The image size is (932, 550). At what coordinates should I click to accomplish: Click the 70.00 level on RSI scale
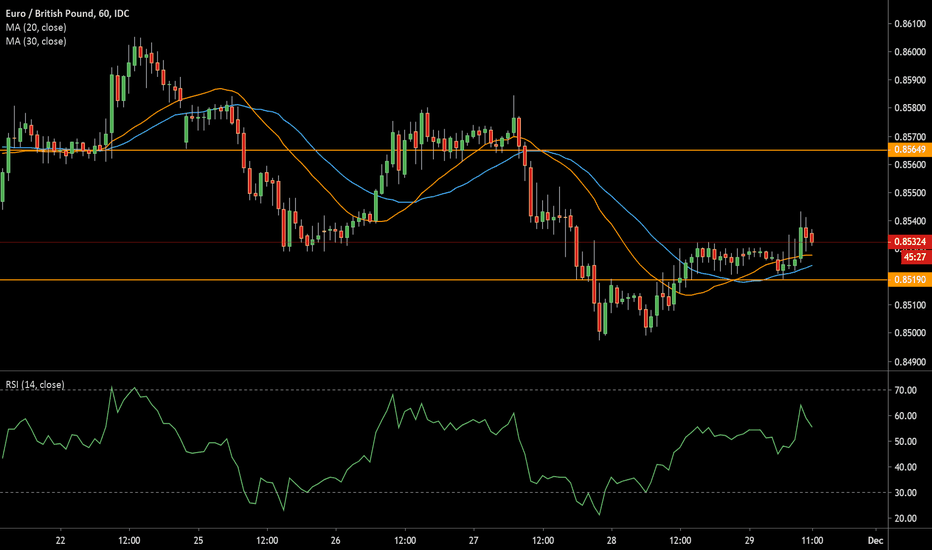pos(908,389)
